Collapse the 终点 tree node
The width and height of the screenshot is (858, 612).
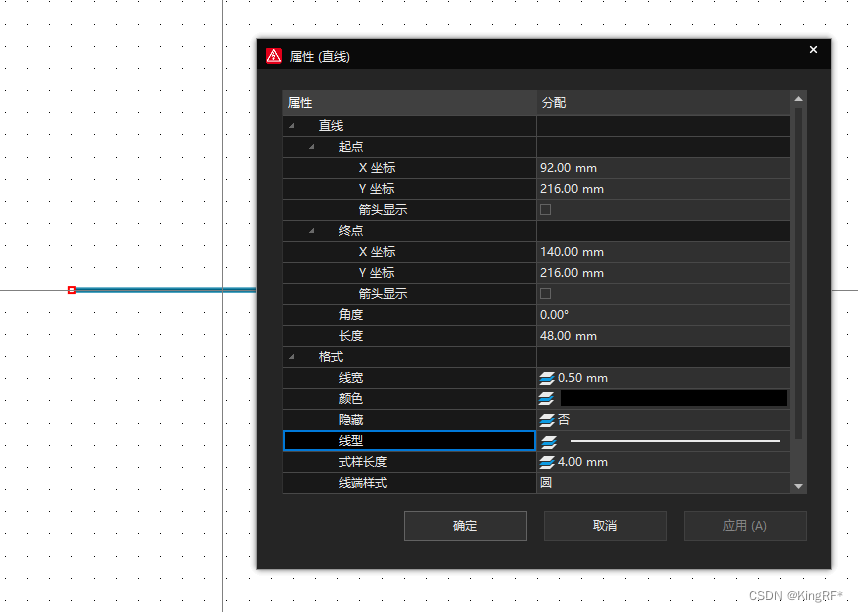pos(311,230)
